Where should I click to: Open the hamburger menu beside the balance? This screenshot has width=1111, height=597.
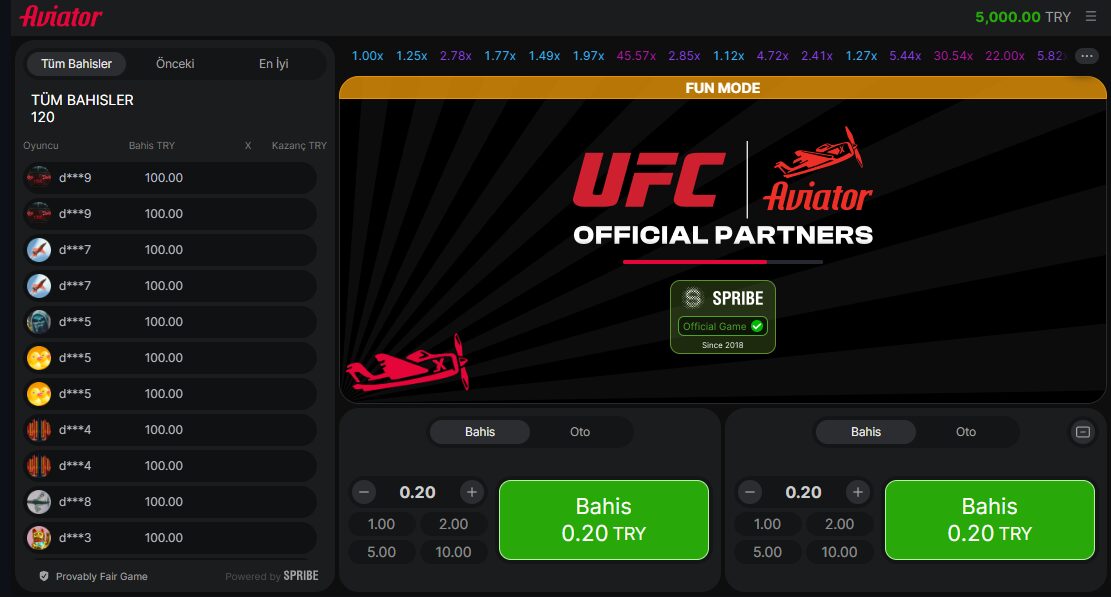click(1090, 16)
